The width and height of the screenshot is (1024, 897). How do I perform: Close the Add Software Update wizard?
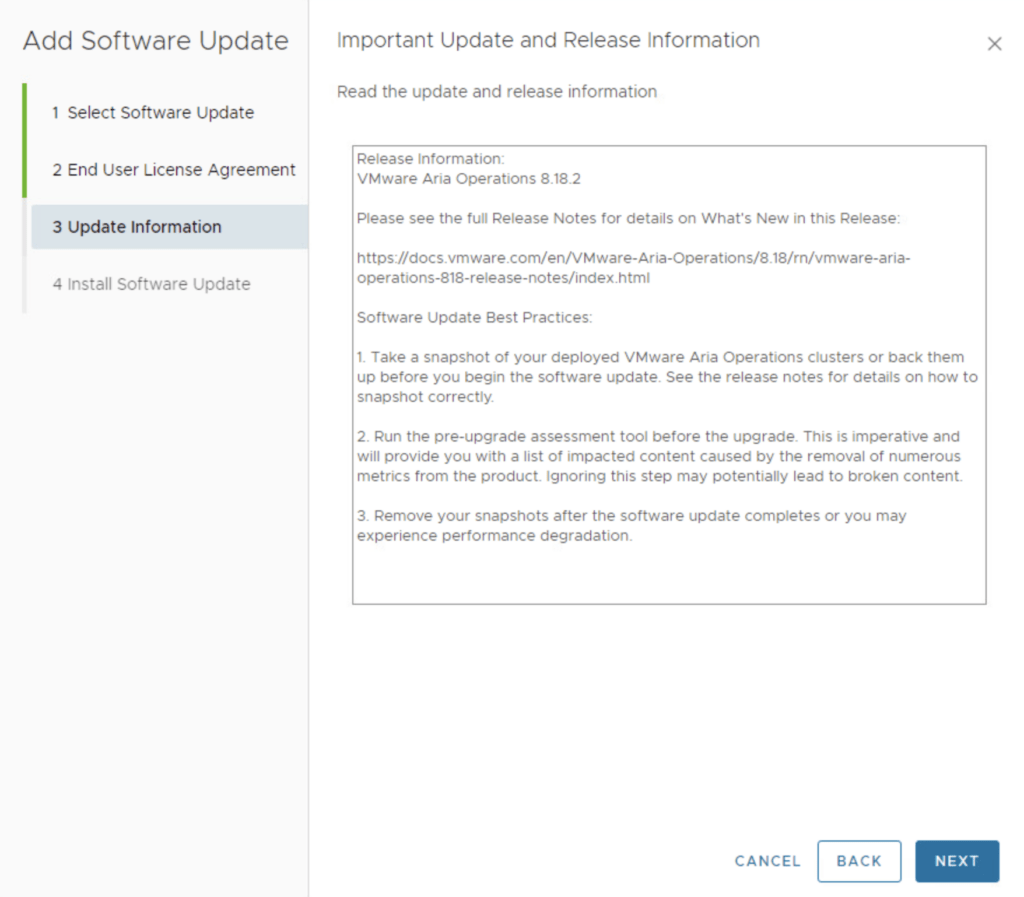[994, 44]
